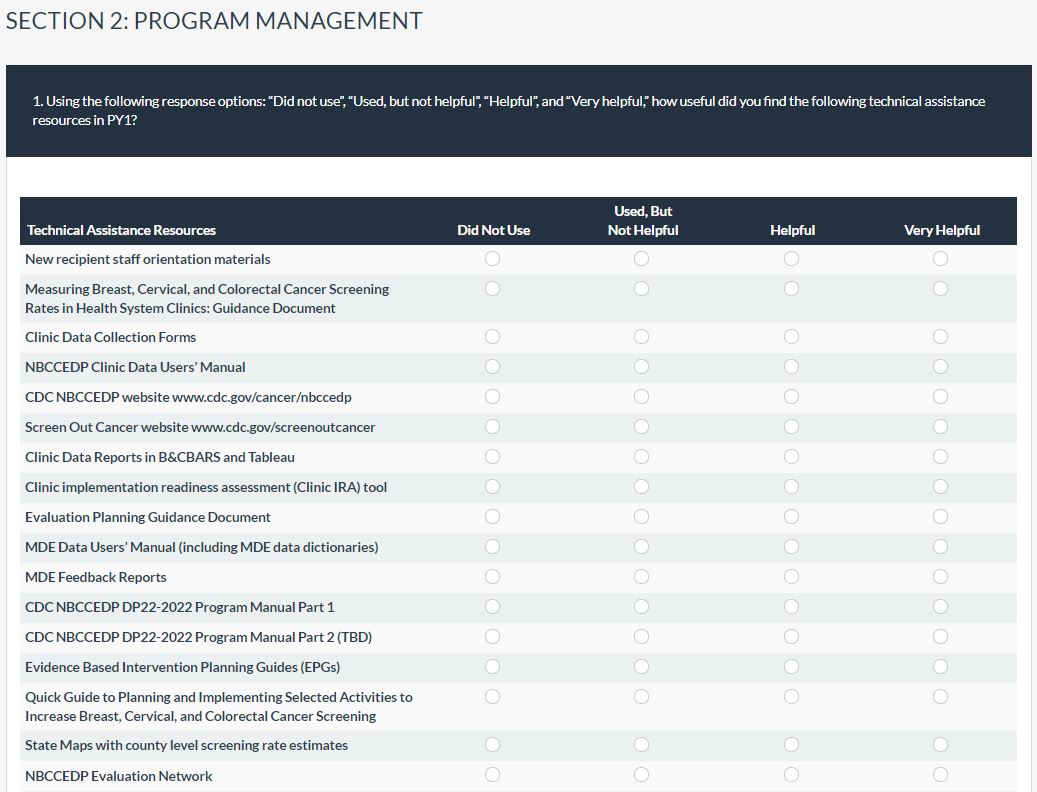This screenshot has width=1037, height=792.
Task: Rate Evaluation Planning Guidance Document as Helpful
Action: [x=791, y=517]
